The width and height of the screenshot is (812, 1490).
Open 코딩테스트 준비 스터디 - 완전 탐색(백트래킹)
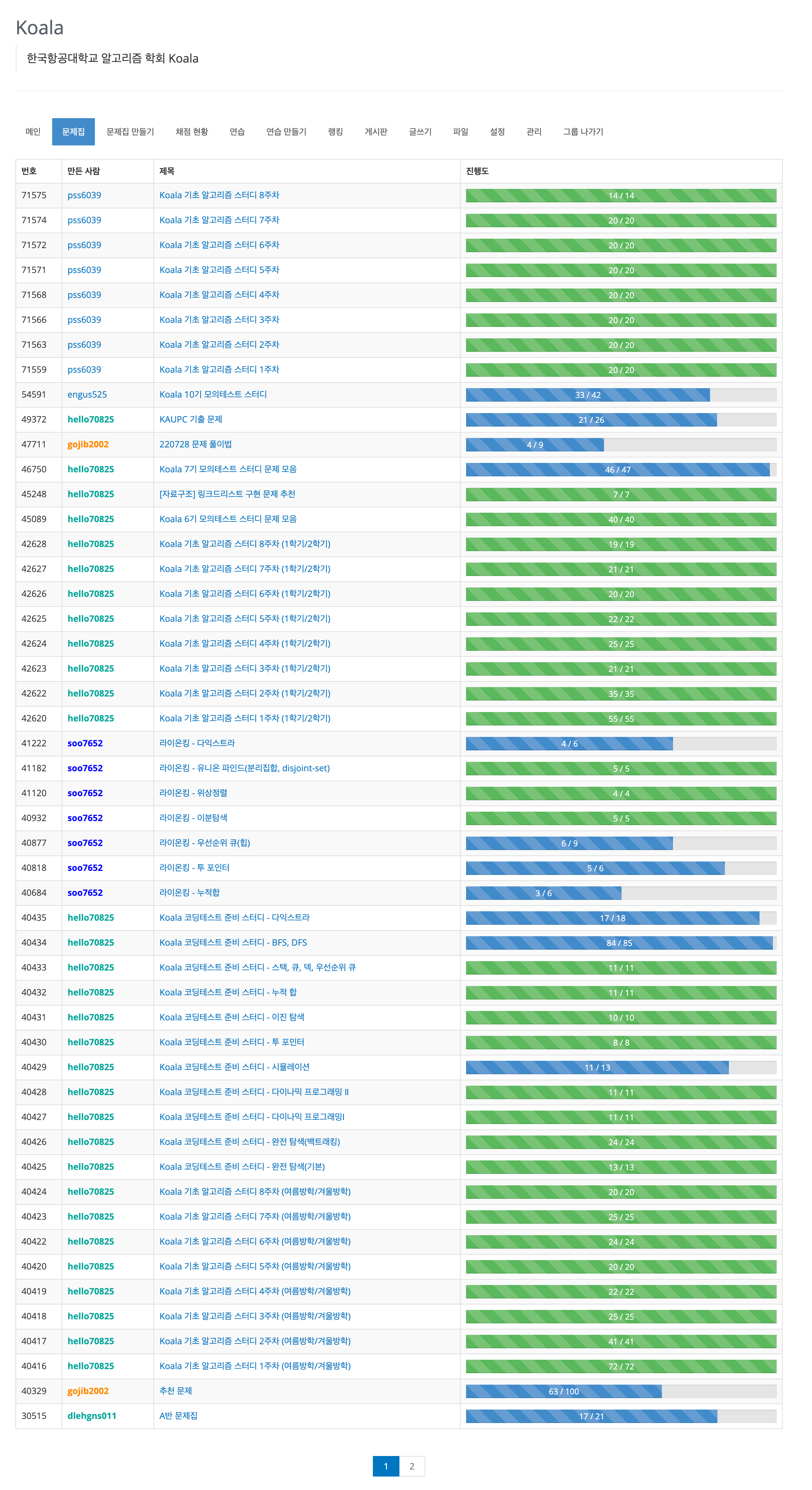[x=250, y=1142]
